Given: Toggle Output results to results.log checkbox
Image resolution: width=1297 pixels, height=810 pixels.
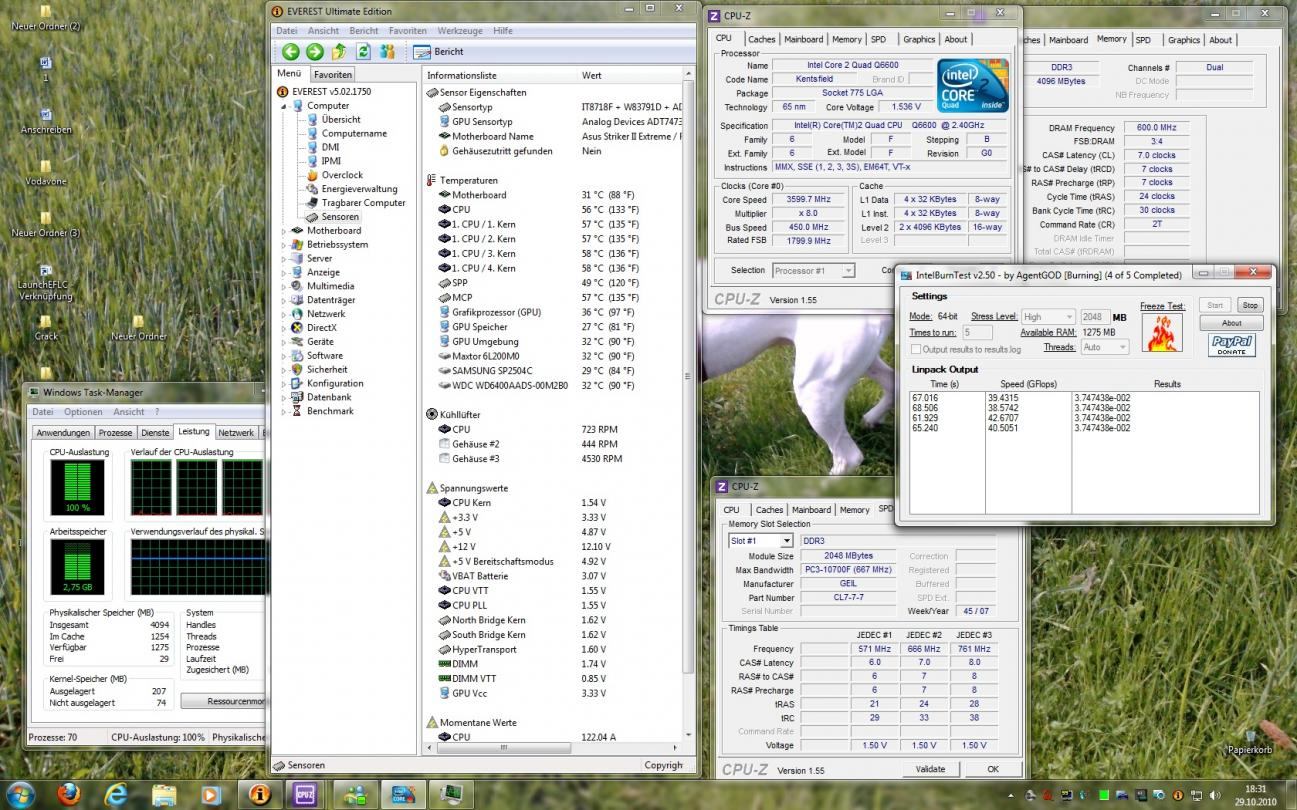Looking at the screenshot, I should click(916, 349).
